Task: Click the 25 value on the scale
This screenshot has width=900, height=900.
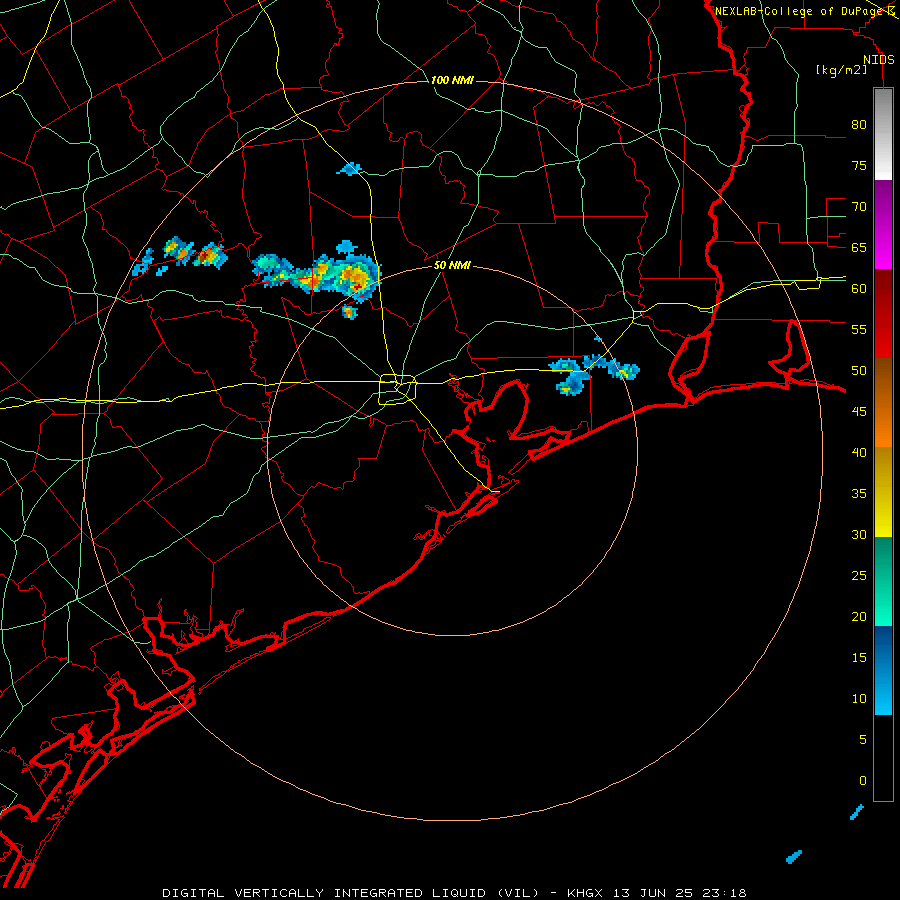Action: click(859, 576)
